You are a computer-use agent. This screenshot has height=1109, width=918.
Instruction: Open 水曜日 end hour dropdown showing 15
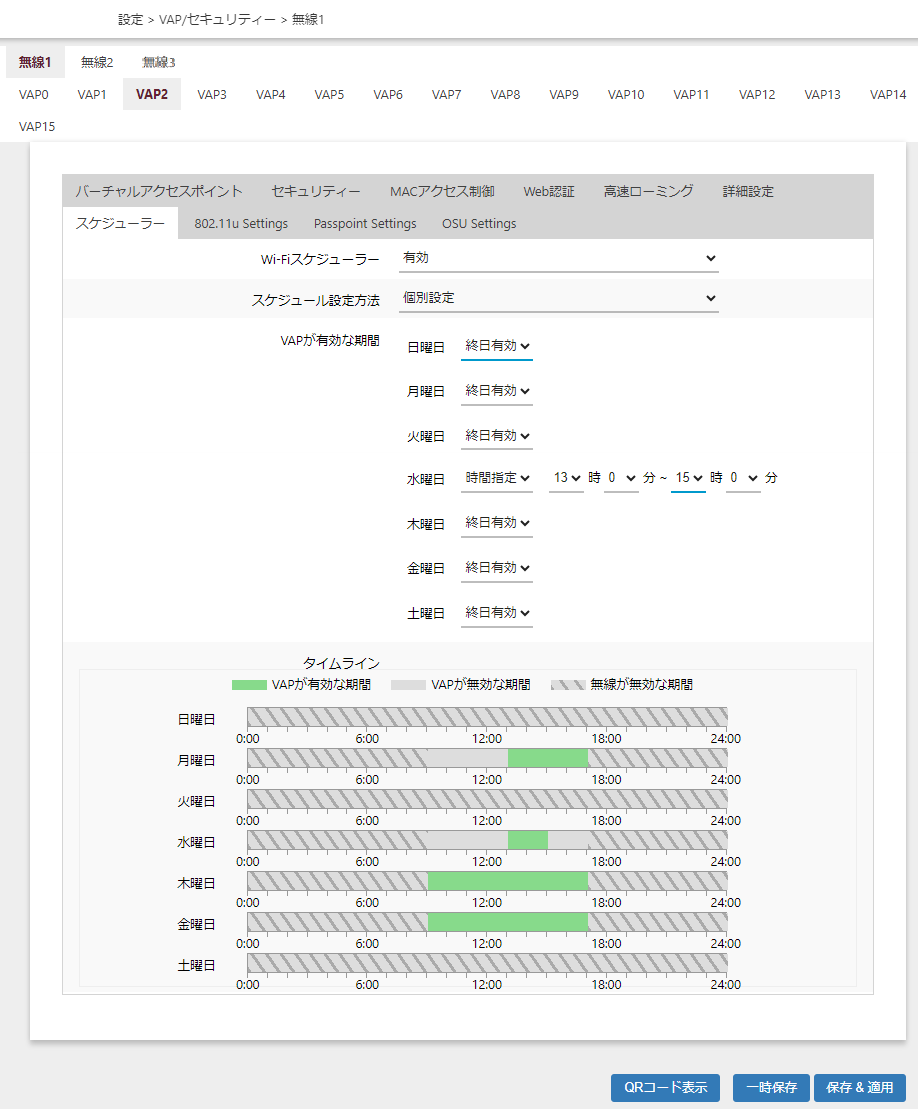[x=688, y=478]
